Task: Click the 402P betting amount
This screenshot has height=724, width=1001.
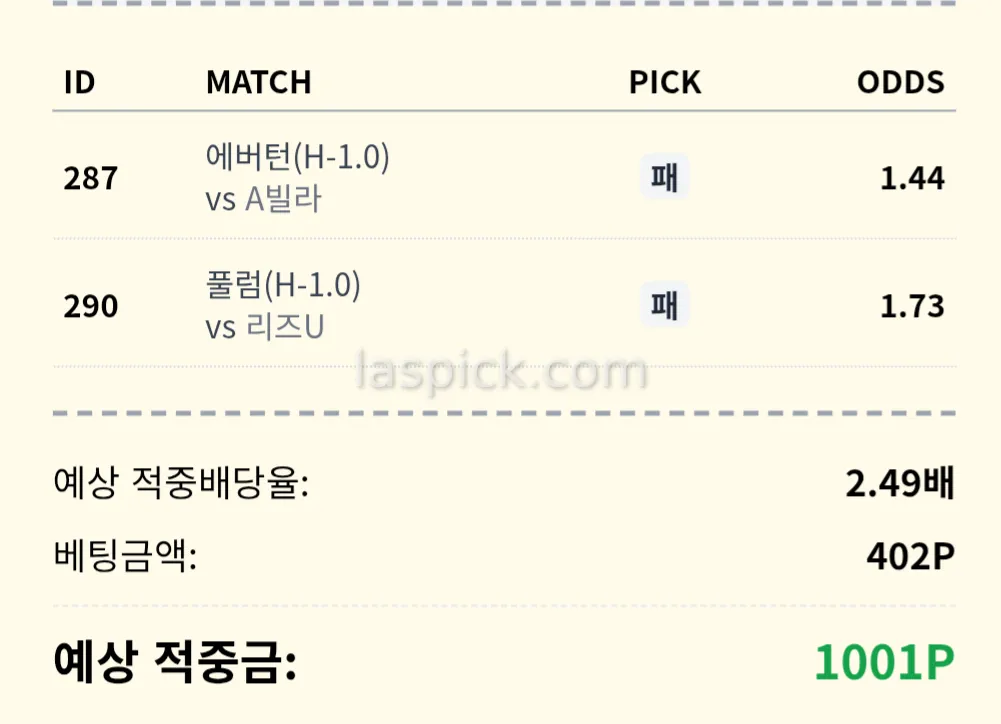Action: click(910, 556)
